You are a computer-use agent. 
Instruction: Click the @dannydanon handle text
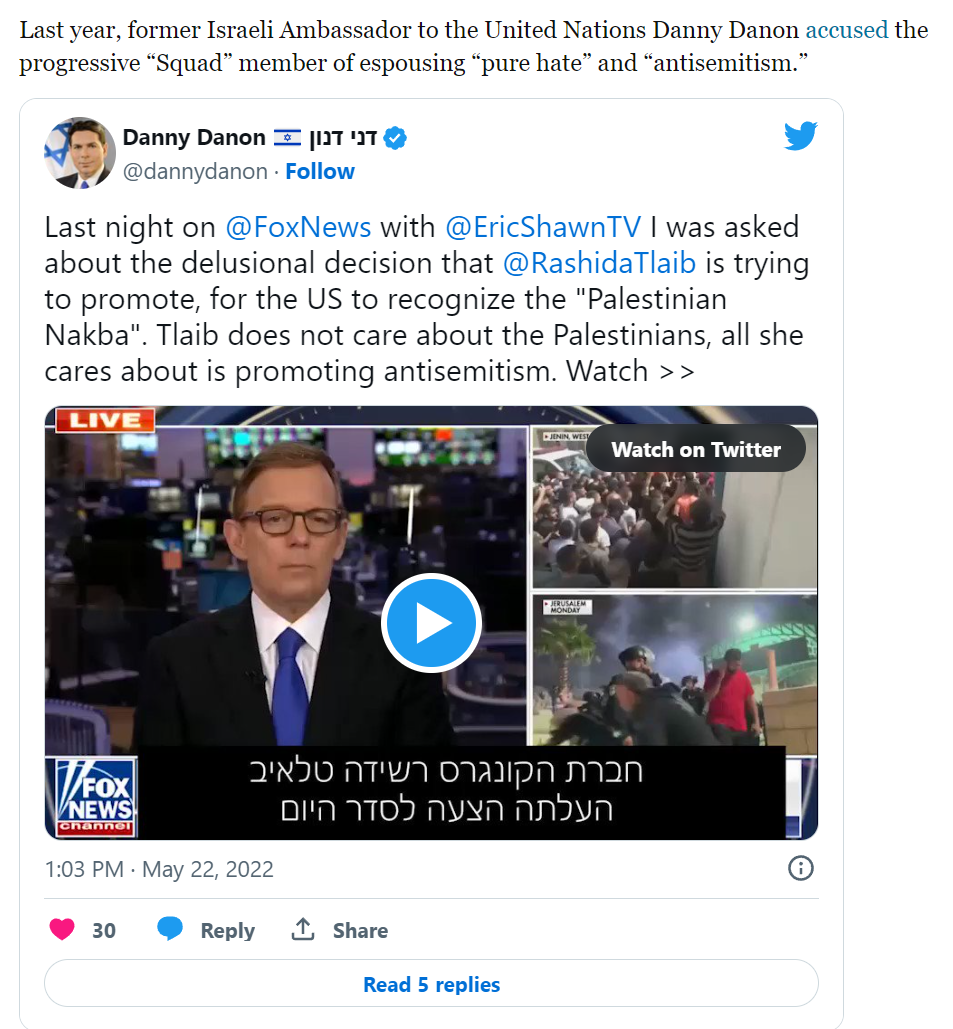click(196, 171)
